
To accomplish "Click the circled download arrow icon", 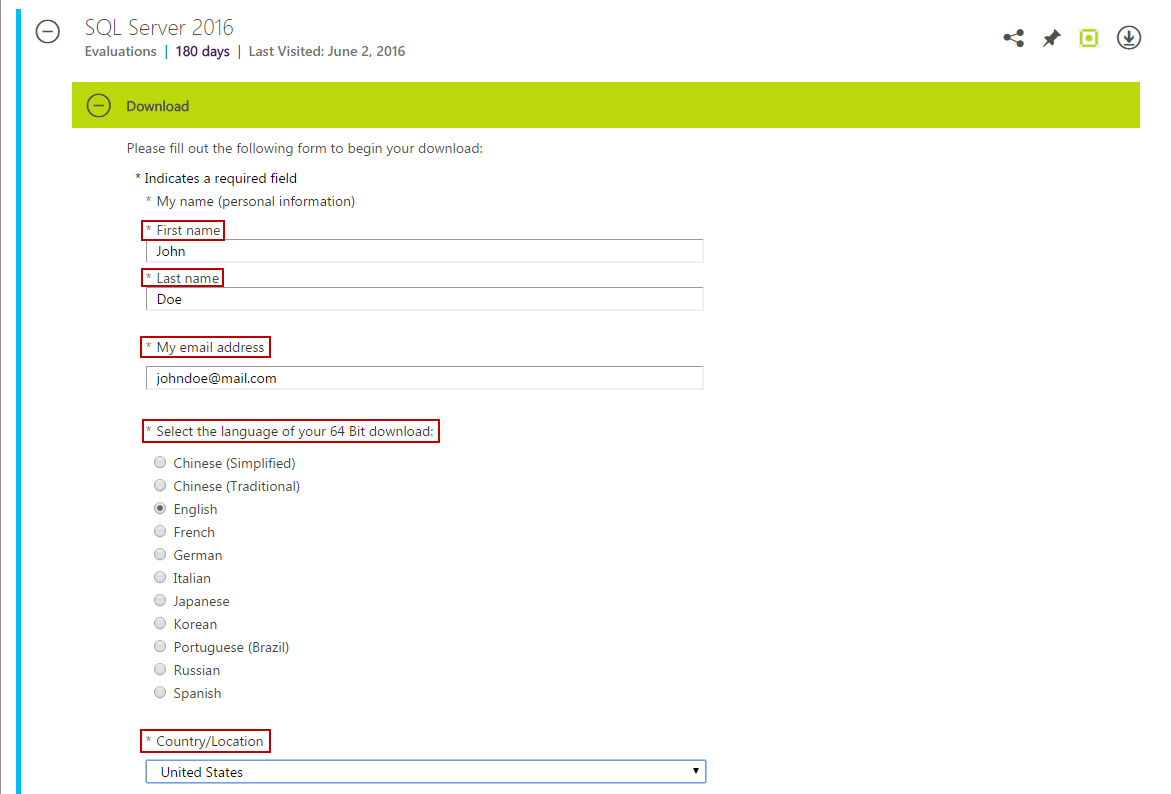I will point(1128,37).
